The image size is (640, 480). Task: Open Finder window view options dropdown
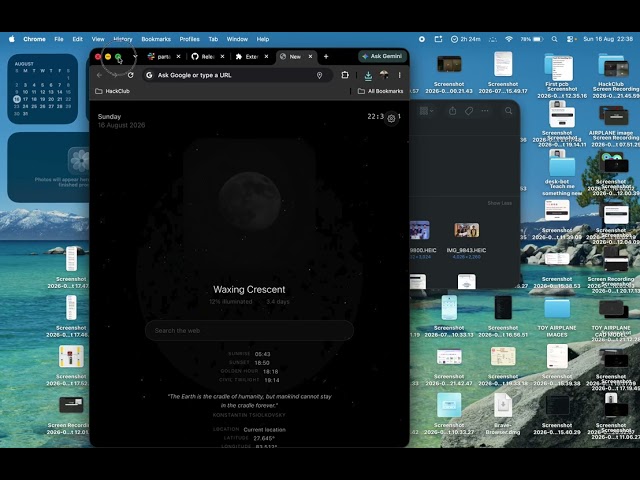[x=426, y=111]
